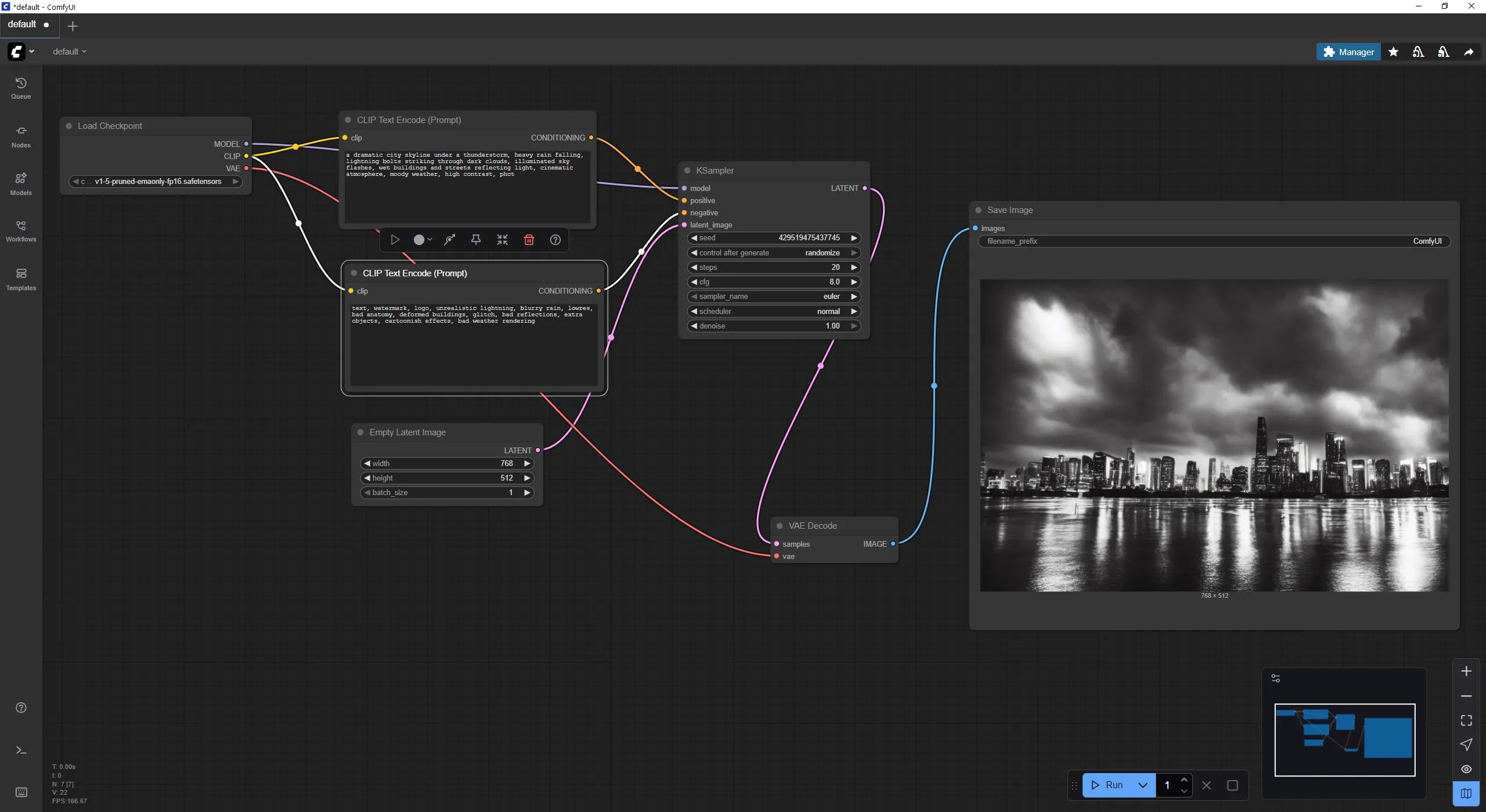
Task: Open the Queue history panel
Action: point(21,88)
